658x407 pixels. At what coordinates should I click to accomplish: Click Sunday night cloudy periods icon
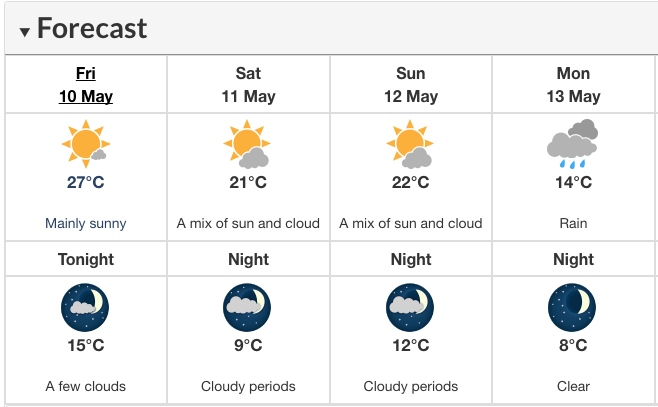(410, 307)
